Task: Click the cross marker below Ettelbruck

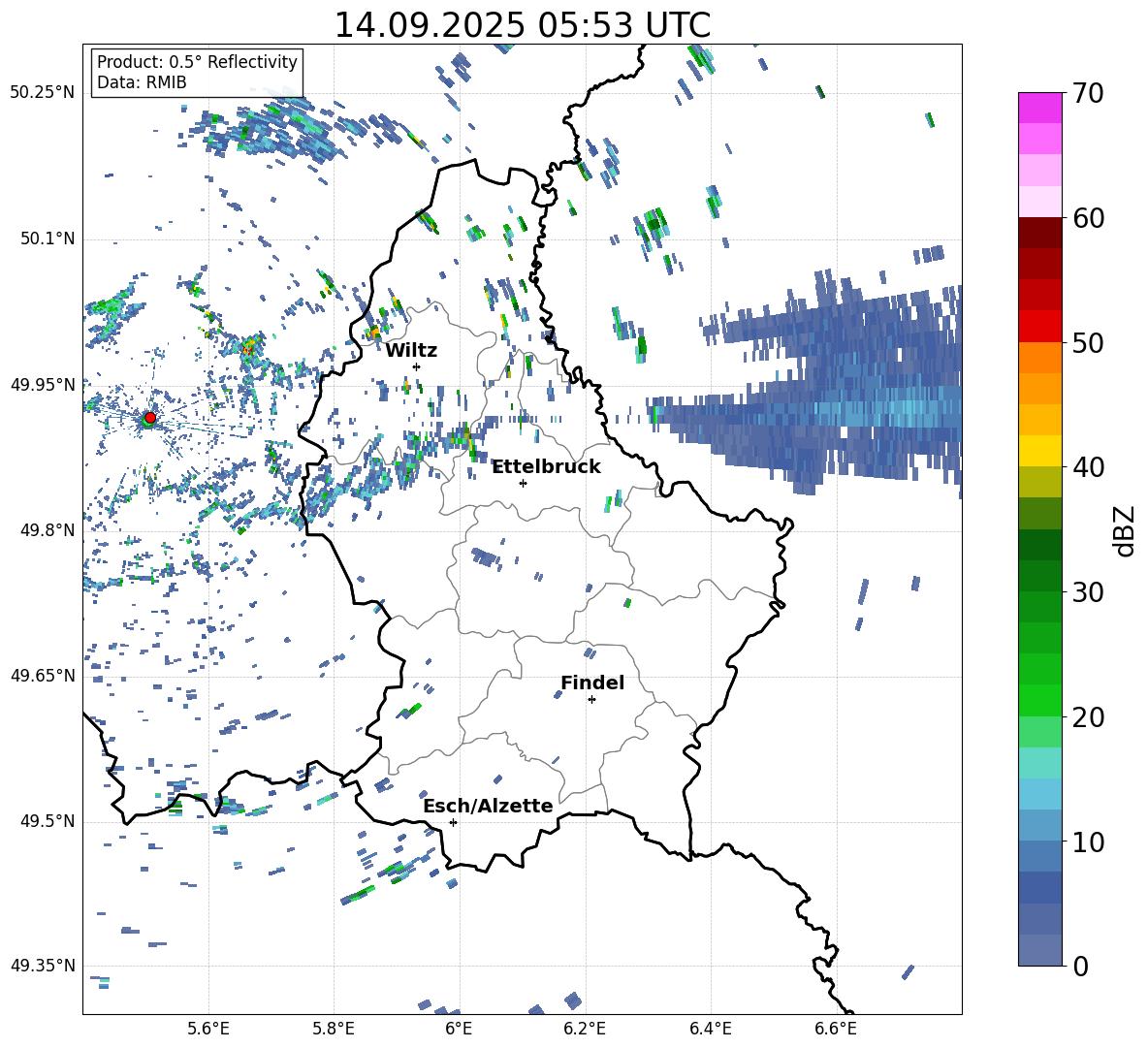Action: point(523,483)
